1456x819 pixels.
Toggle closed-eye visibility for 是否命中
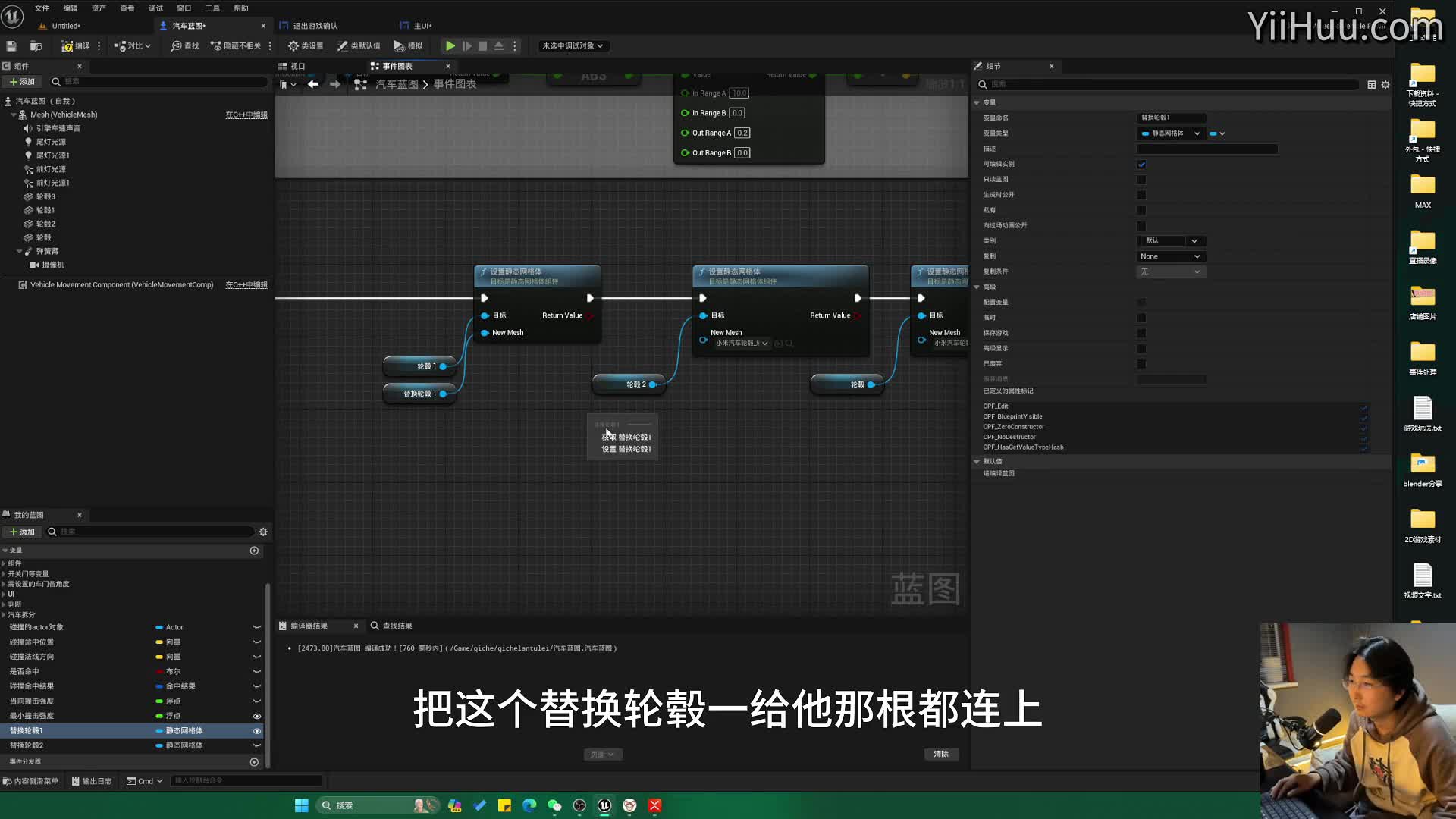coord(257,672)
